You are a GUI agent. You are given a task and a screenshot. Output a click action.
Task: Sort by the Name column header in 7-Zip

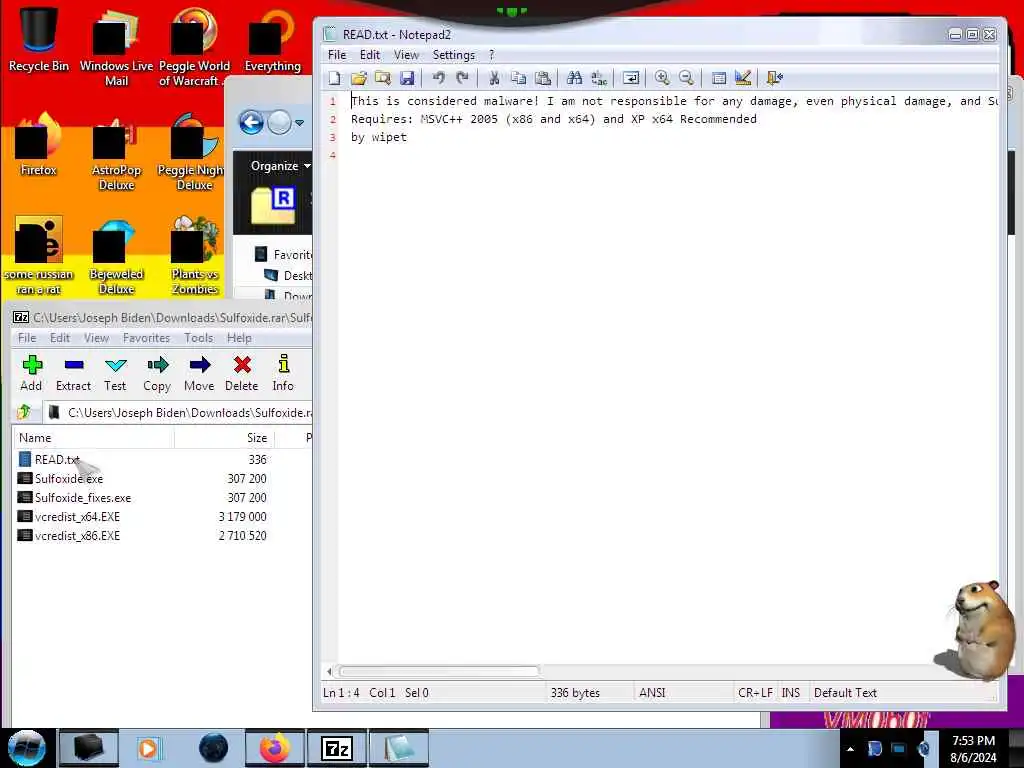coord(93,438)
